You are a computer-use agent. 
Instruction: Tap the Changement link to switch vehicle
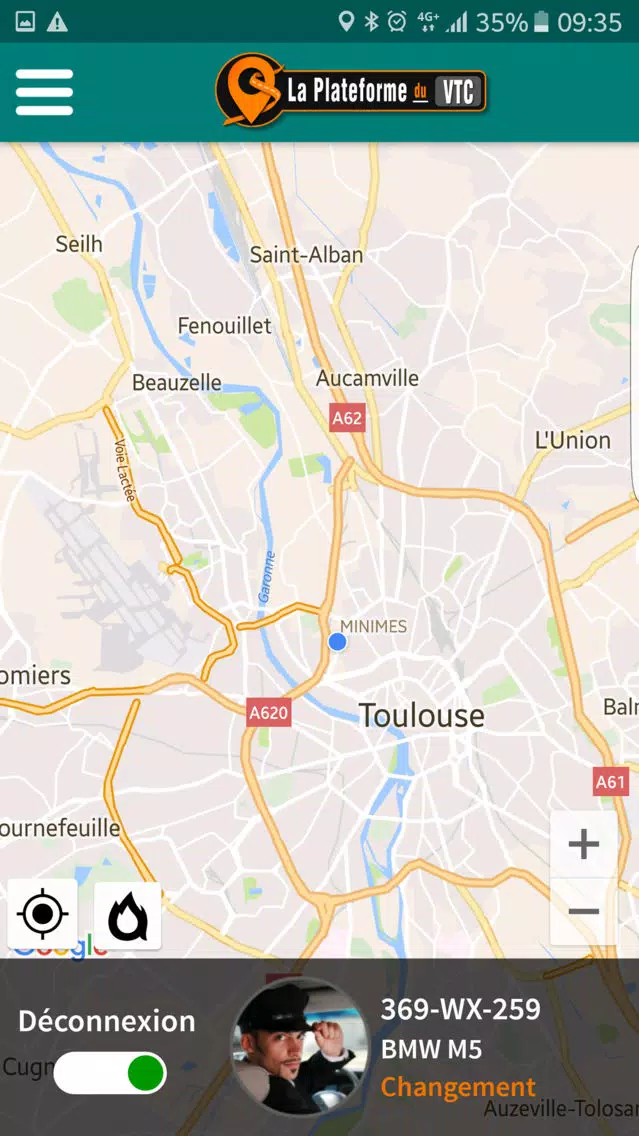[458, 1087]
